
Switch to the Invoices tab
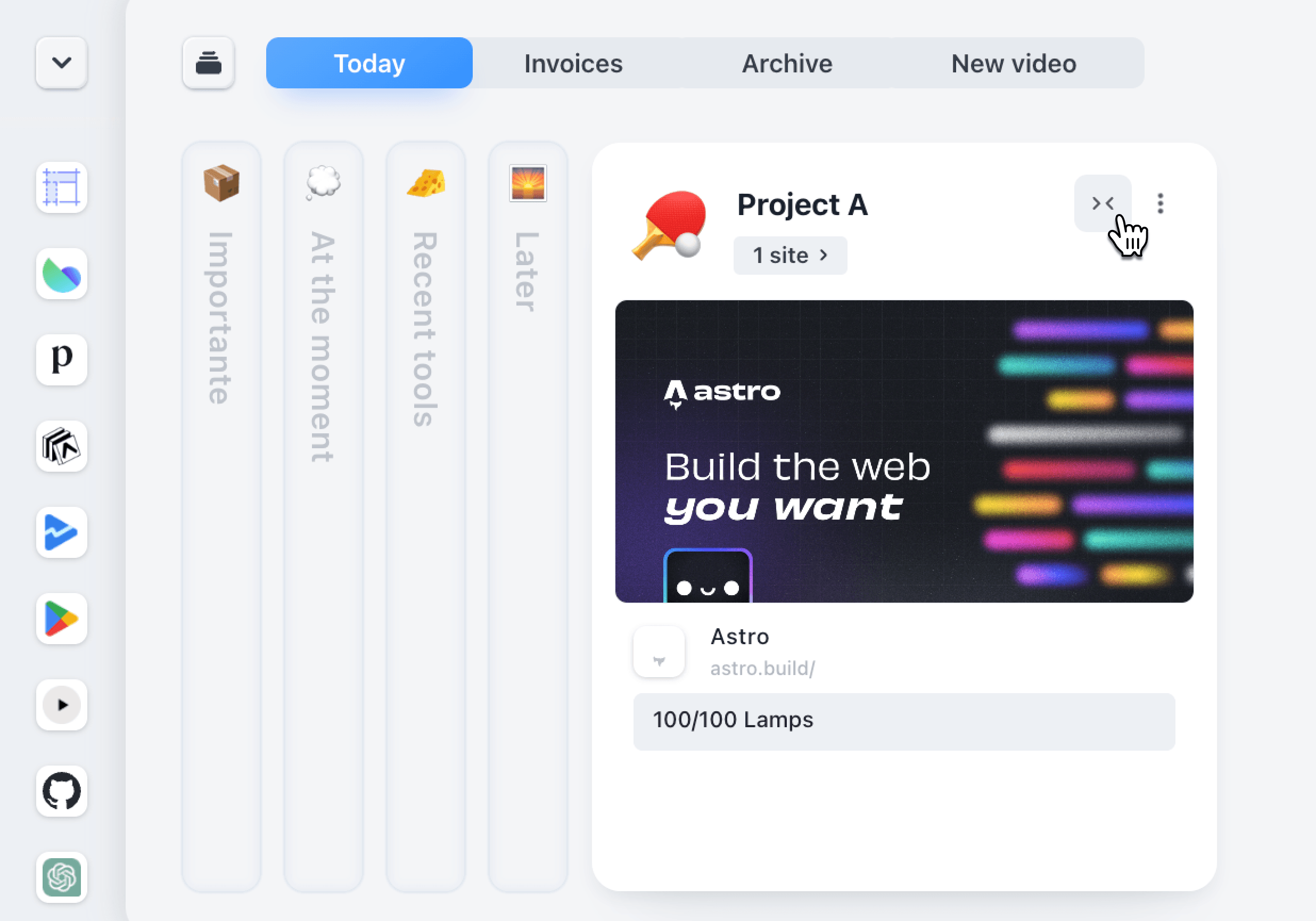click(x=573, y=62)
